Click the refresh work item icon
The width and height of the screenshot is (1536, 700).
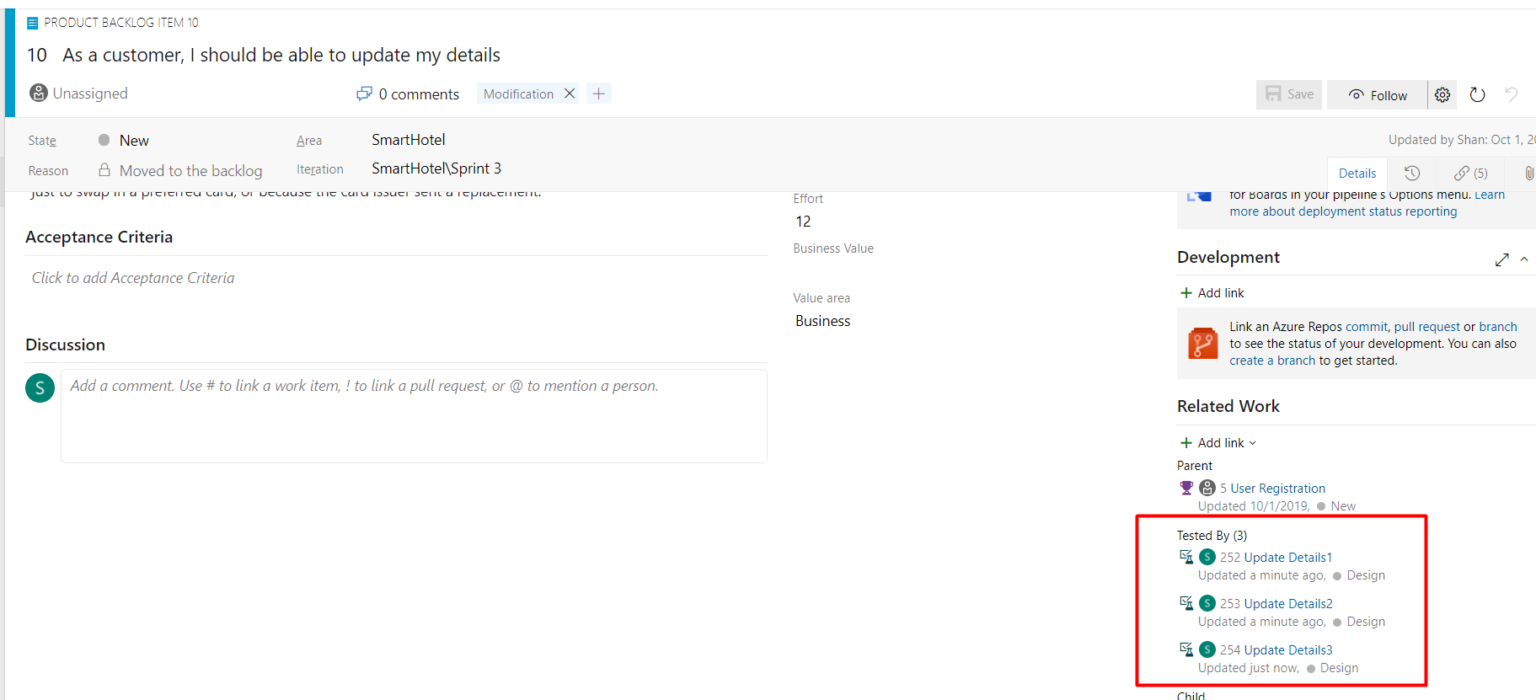point(1477,95)
